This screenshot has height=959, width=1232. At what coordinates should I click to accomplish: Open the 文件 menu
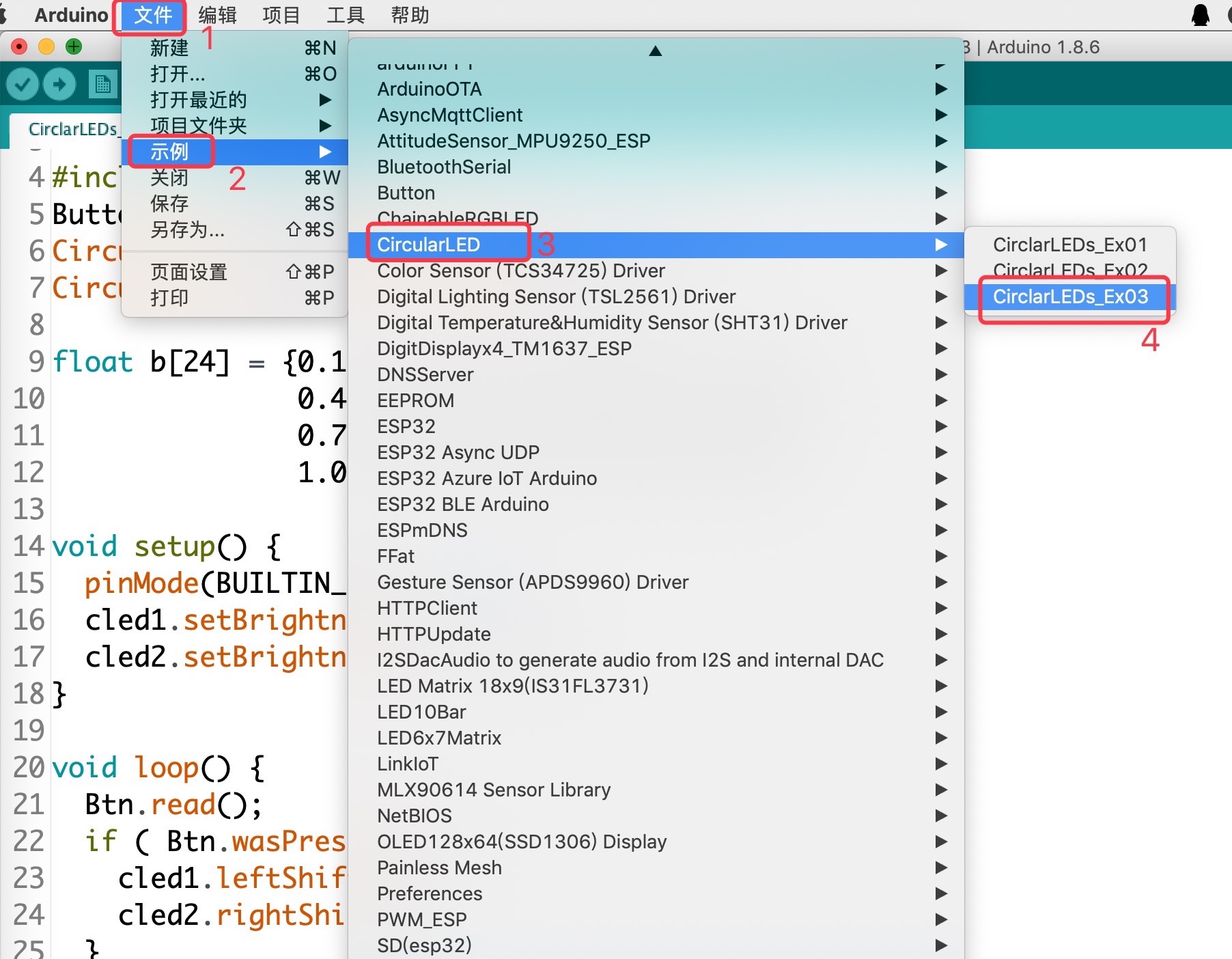pos(153,15)
